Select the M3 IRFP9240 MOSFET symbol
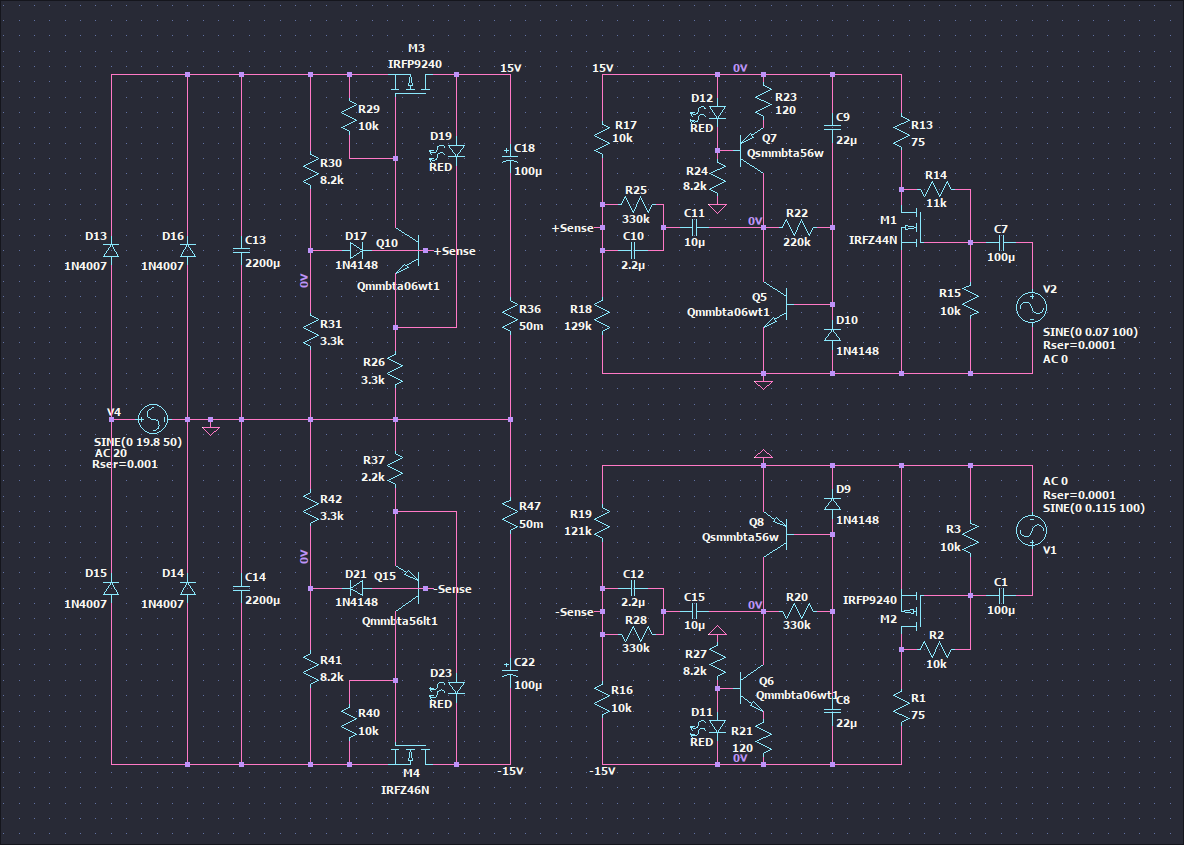The height and width of the screenshot is (845, 1184). pos(411,83)
